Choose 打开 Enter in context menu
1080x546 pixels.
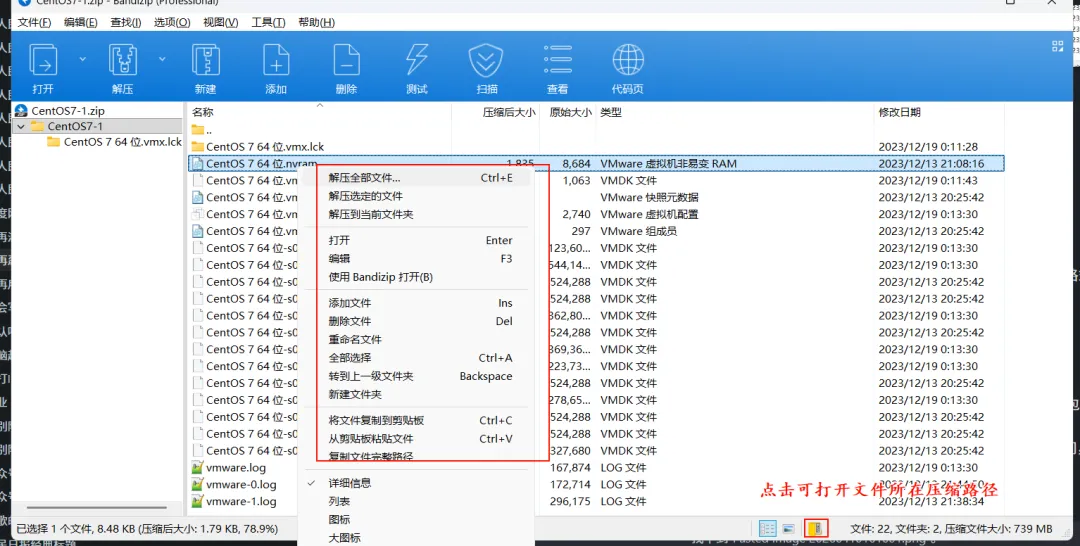(415, 240)
